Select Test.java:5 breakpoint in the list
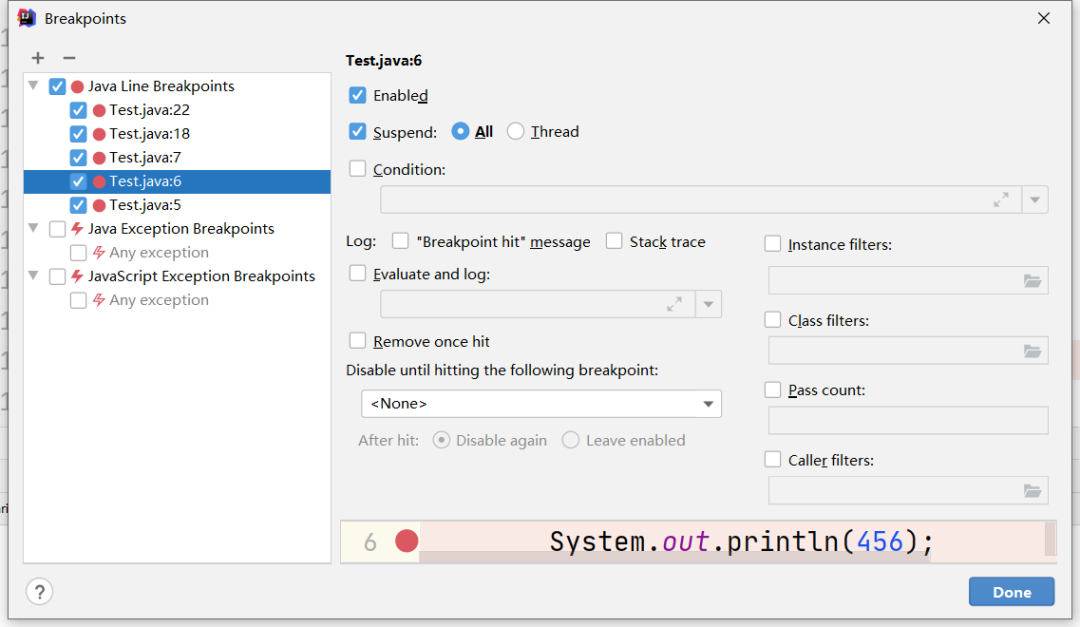The height and width of the screenshot is (627, 1080). tap(145, 205)
